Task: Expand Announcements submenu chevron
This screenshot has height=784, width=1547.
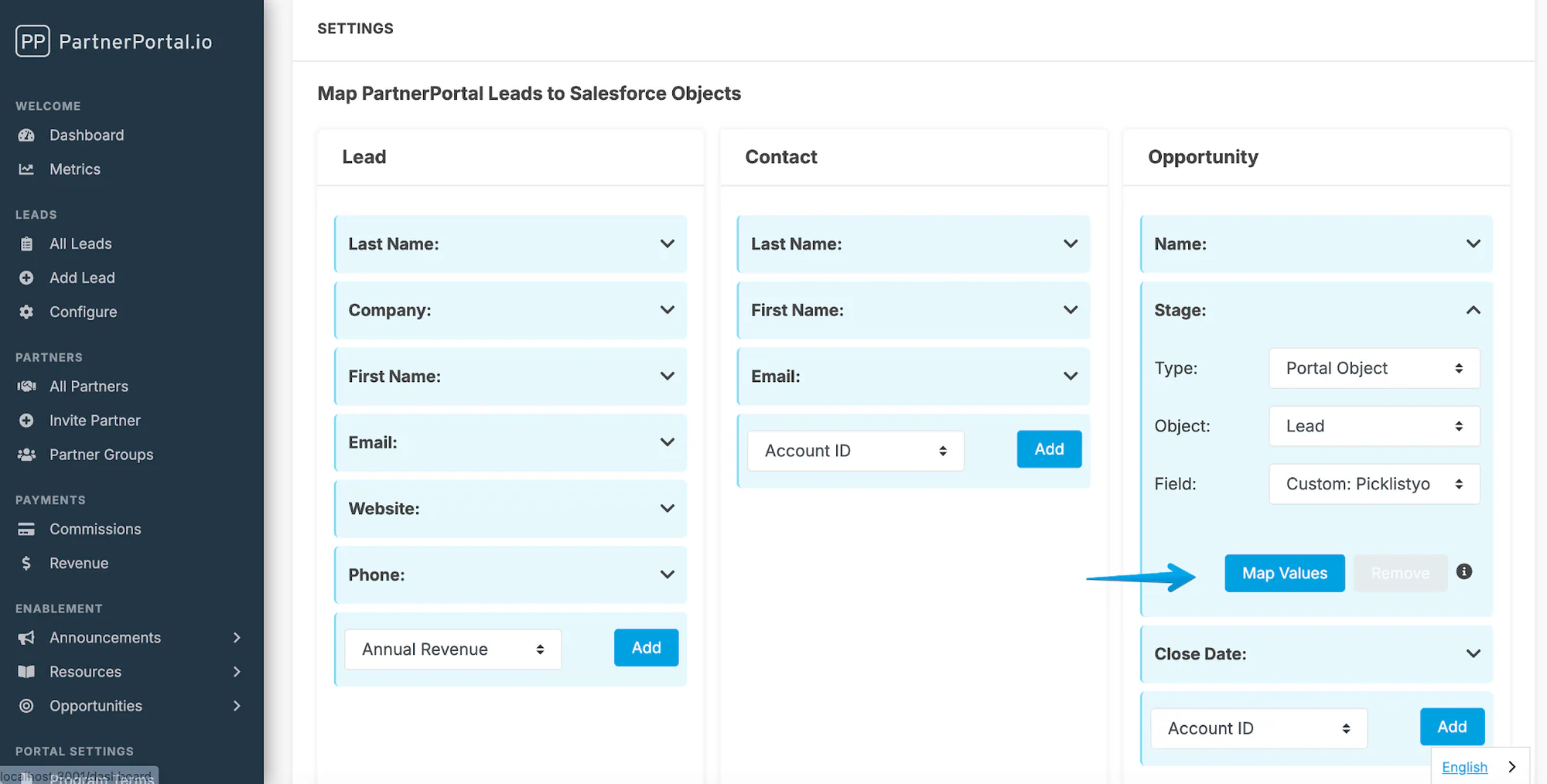Action: point(237,638)
